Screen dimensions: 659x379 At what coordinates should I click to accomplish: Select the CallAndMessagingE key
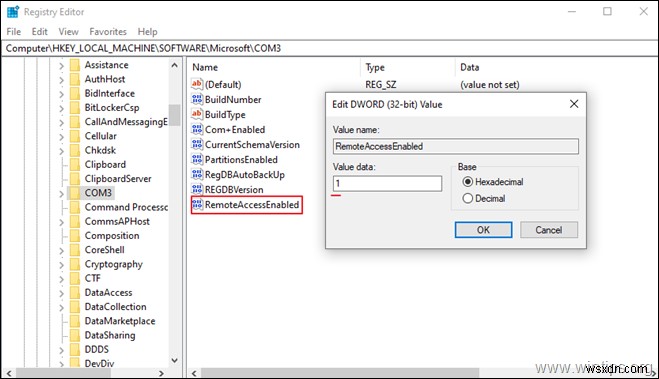(x=126, y=122)
